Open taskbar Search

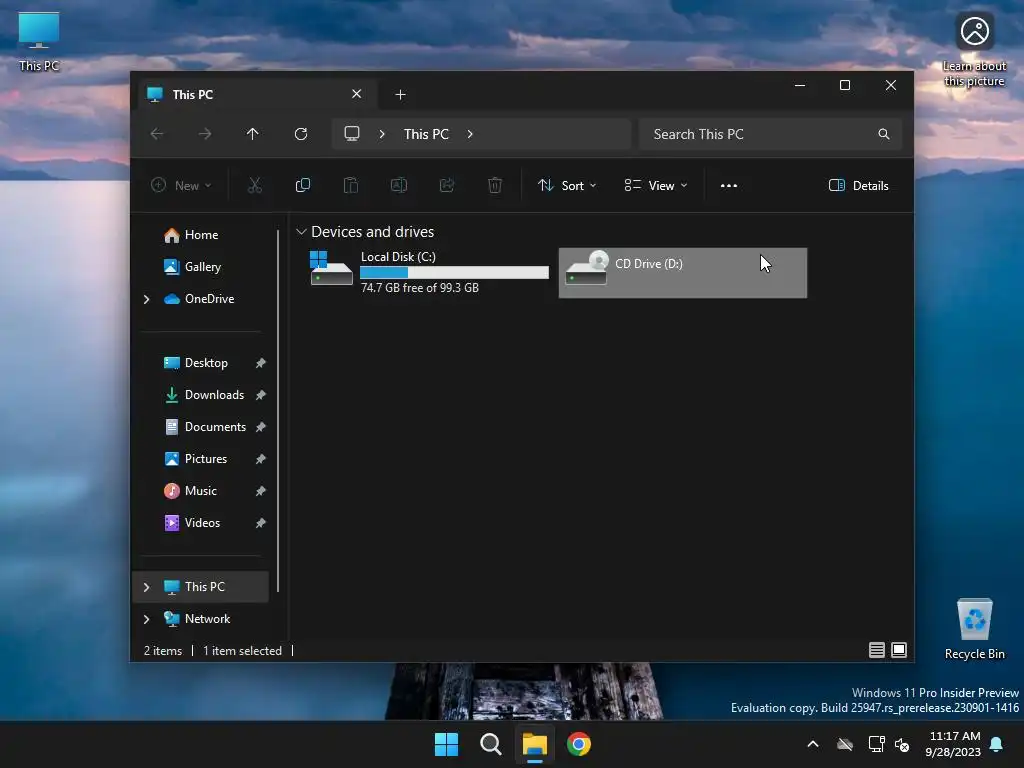point(490,744)
